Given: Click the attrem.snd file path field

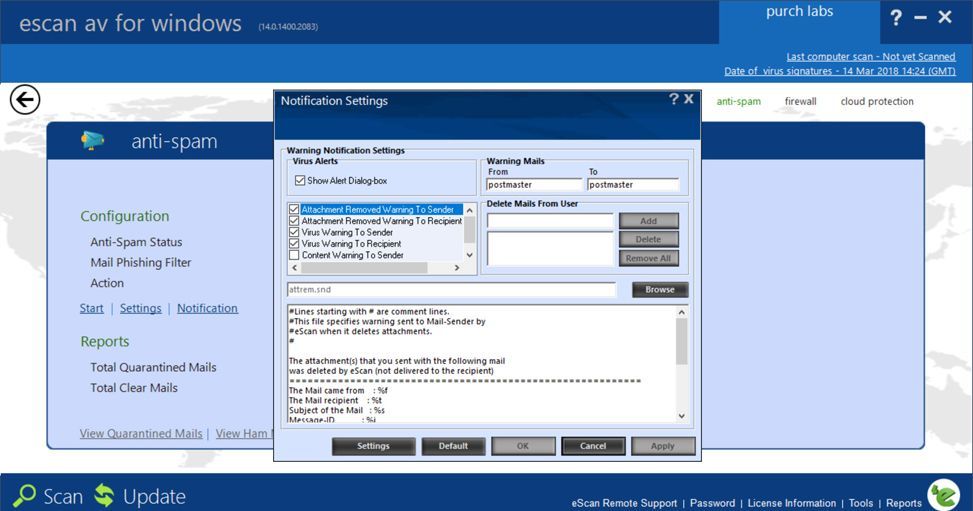Looking at the screenshot, I should coord(451,289).
